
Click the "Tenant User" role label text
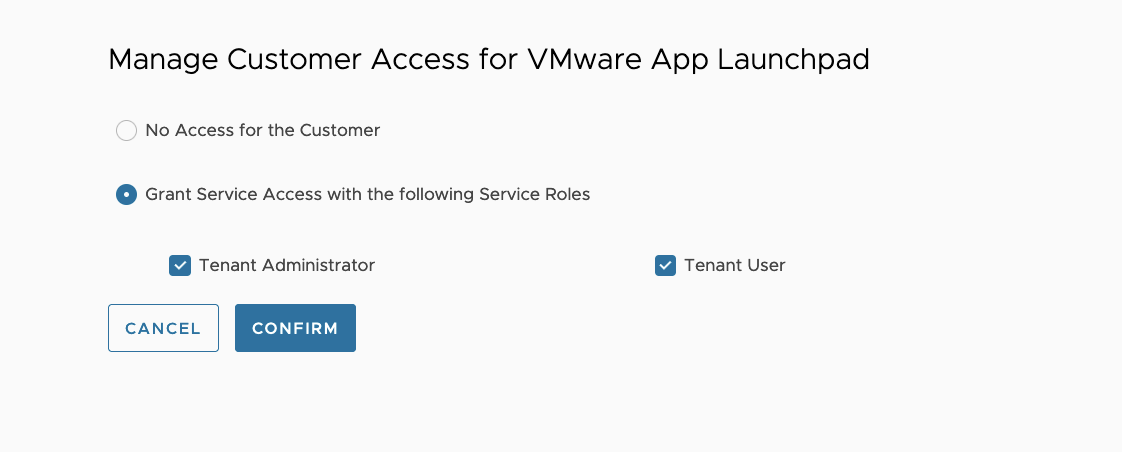pyautogui.click(x=735, y=266)
